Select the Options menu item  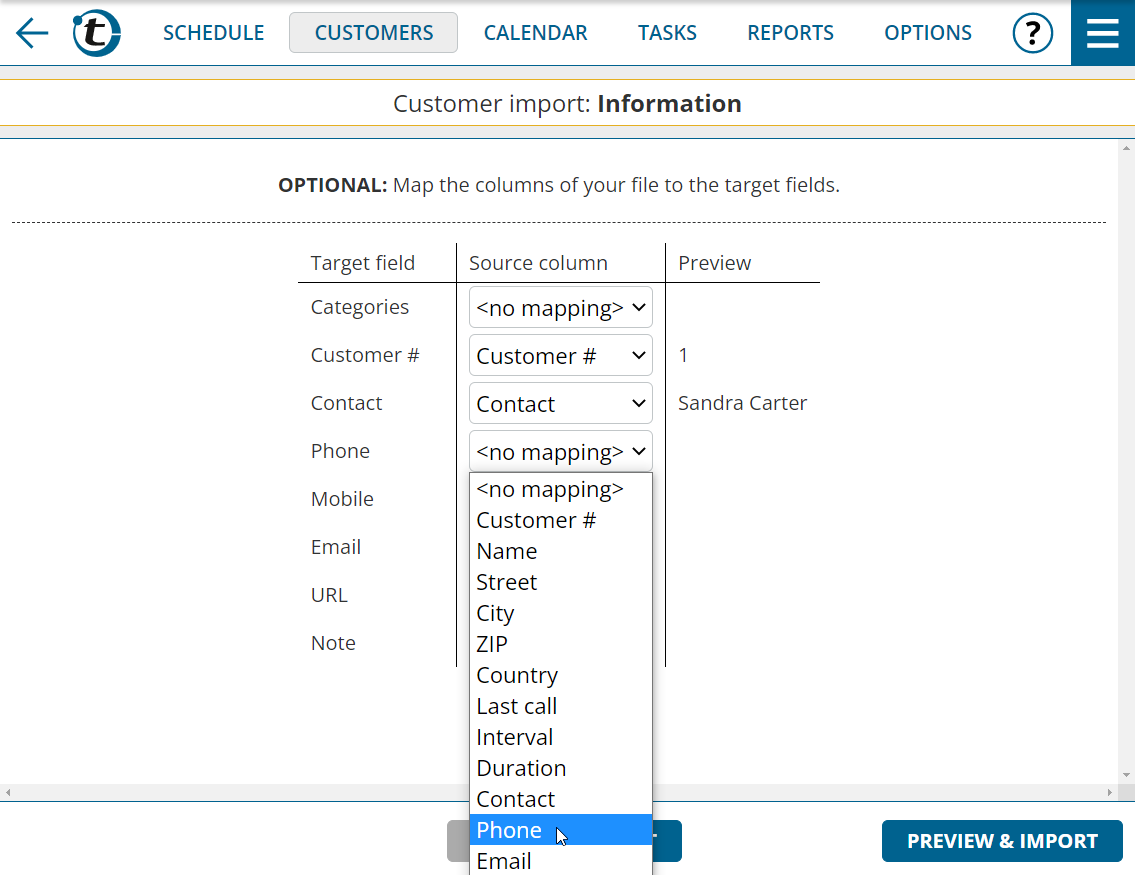927,33
